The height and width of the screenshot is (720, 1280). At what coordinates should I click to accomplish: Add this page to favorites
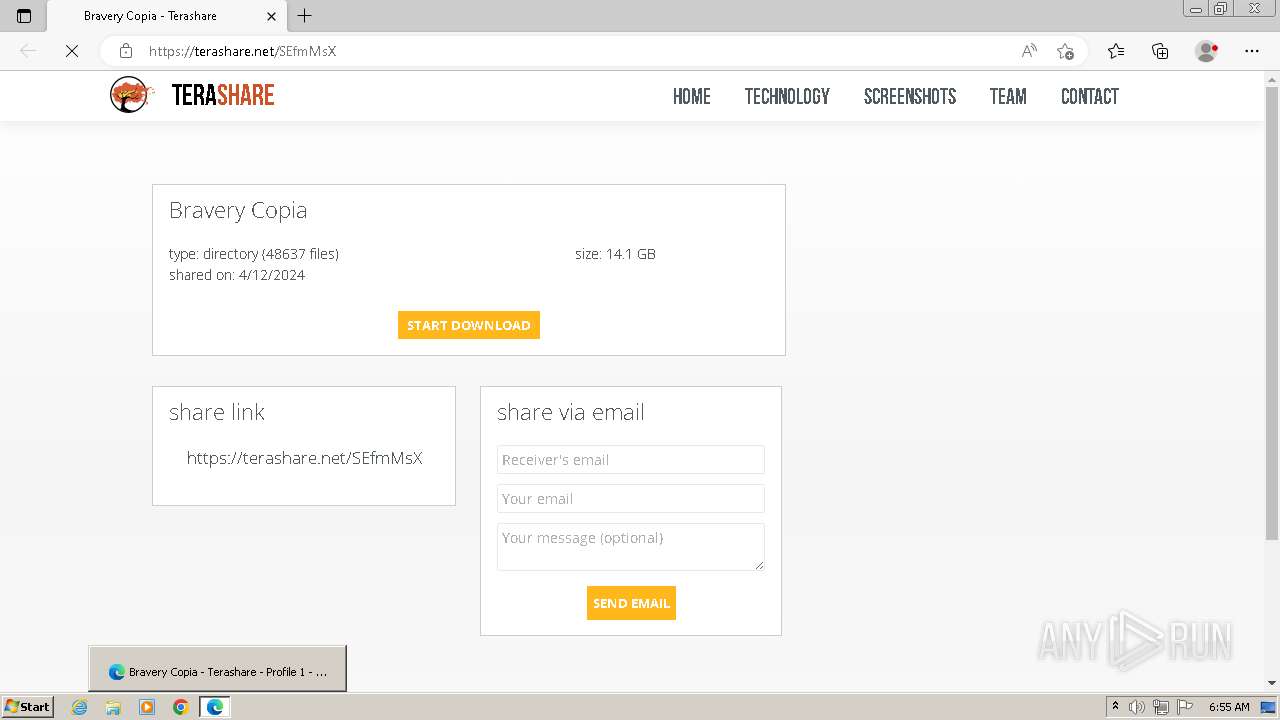click(x=1065, y=51)
